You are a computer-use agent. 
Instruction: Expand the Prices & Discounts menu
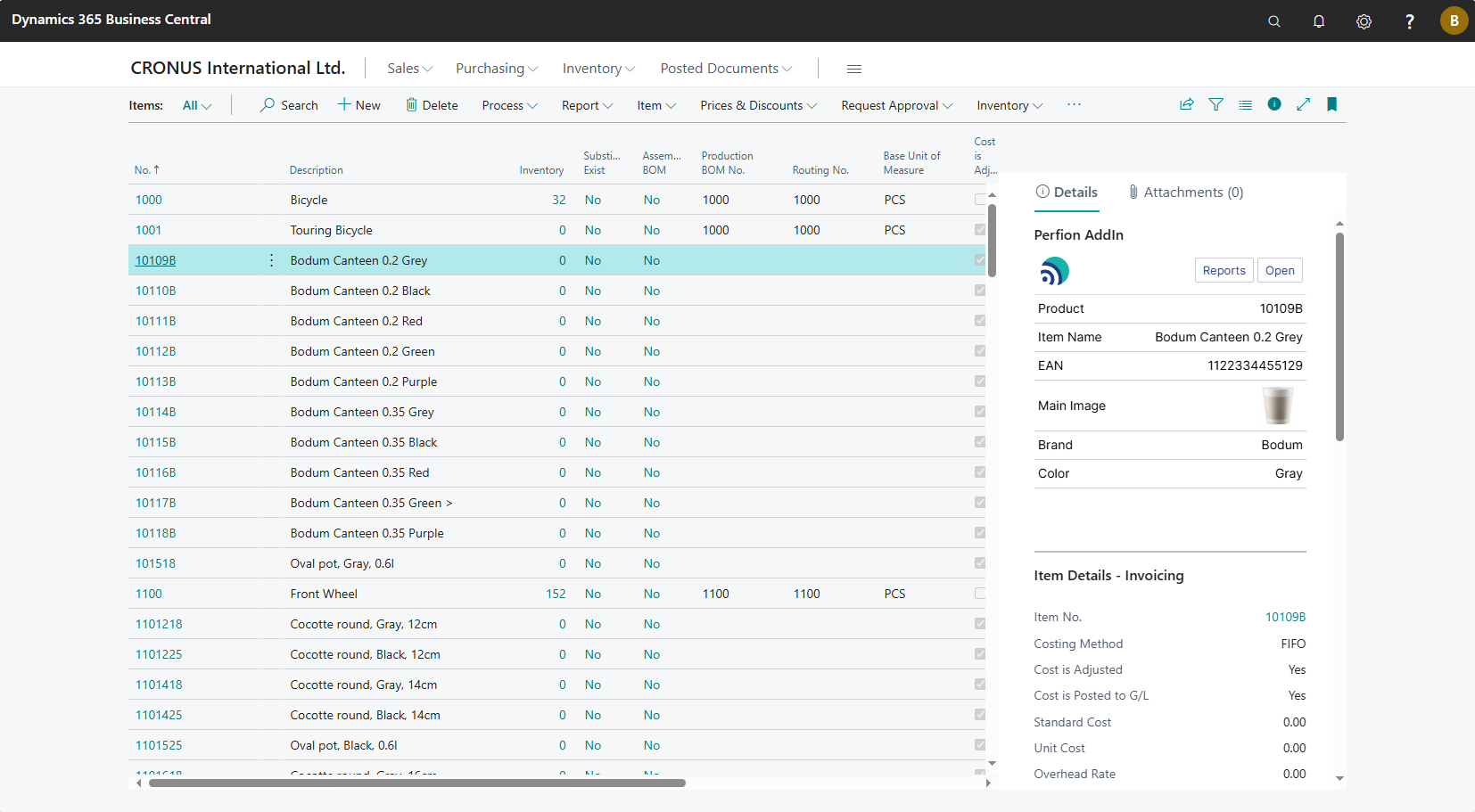[x=759, y=105]
